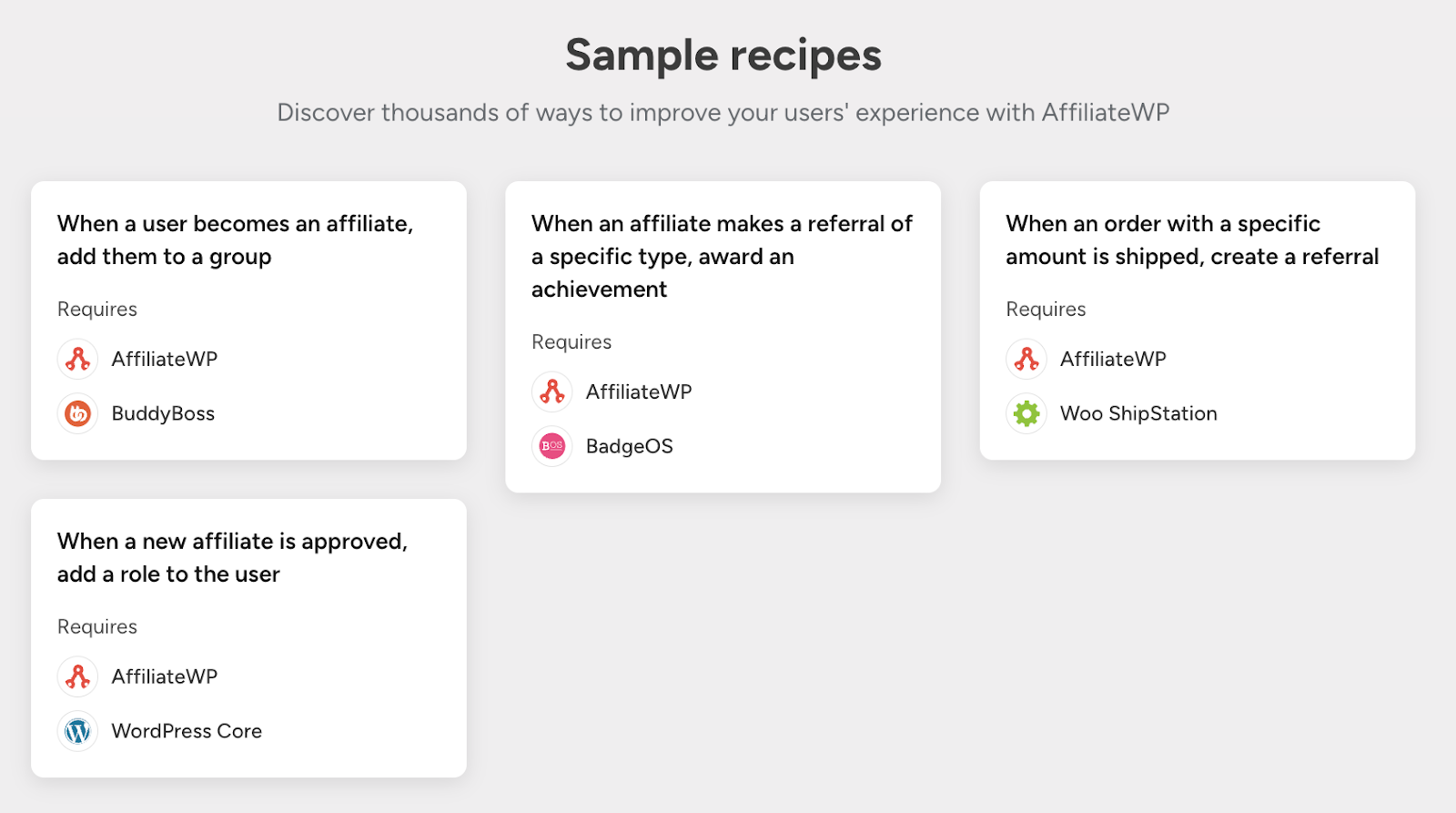The height and width of the screenshot is (813, 1456).
Task: Click the Sample recipes heading
Action: pyautogui.click(x=723, y=56)
